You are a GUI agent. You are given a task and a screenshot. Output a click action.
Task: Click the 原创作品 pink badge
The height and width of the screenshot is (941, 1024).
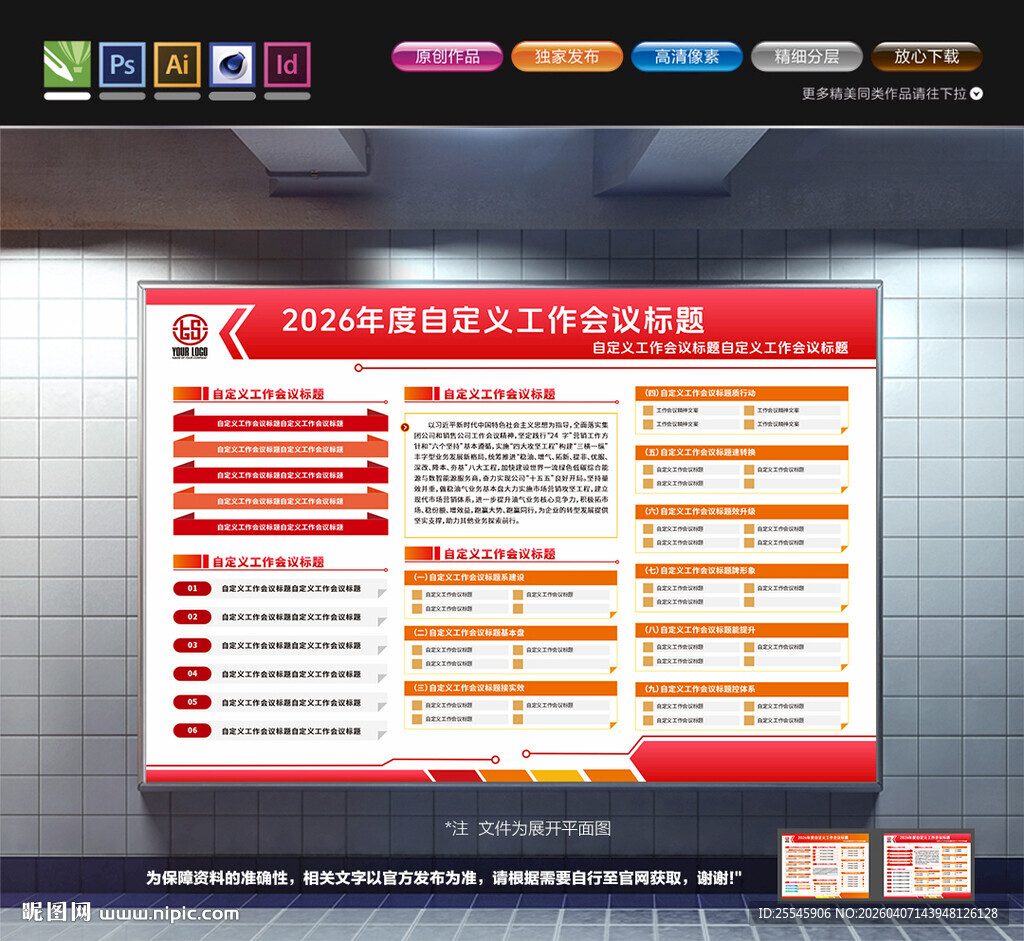(x=447, y=56)
